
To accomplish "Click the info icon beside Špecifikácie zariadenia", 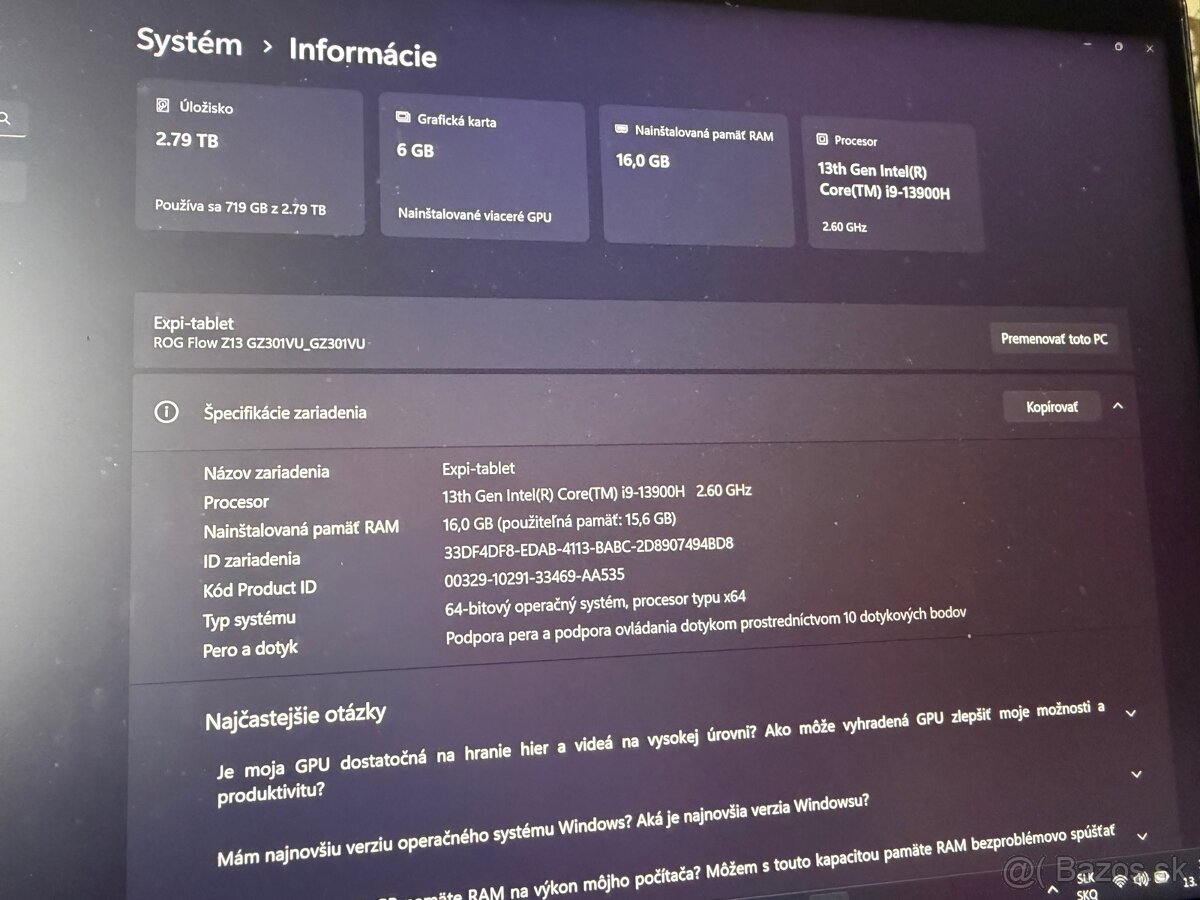I will (167, 412).
